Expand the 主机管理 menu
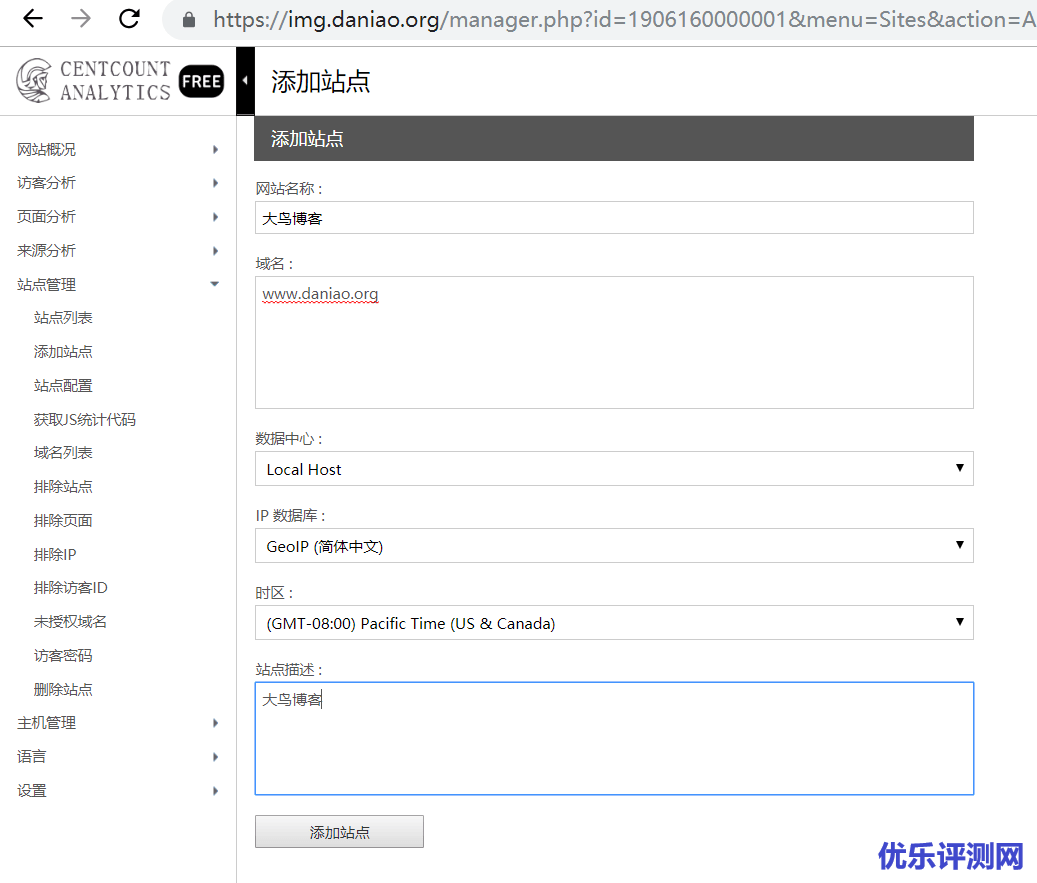Viewport: 1037px width, 883px height. pos(118,723)
